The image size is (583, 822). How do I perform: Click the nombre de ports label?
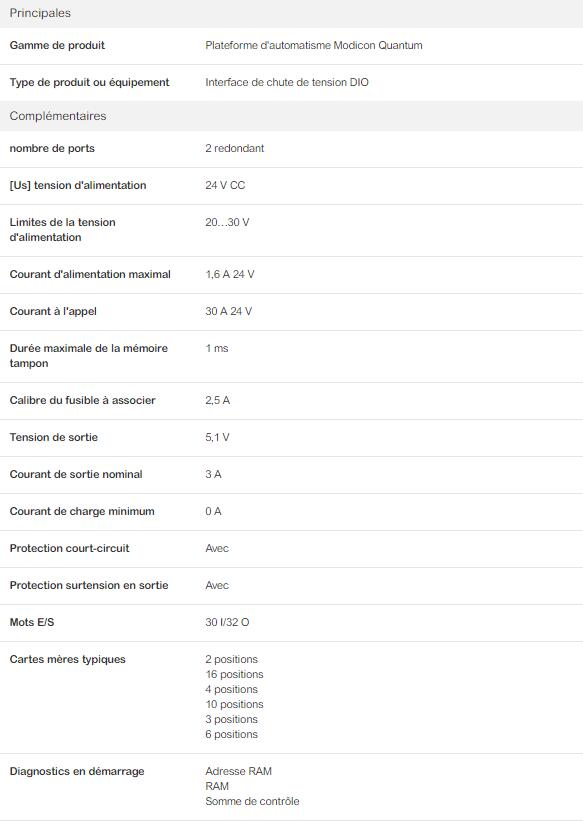(x=52, y=148)
